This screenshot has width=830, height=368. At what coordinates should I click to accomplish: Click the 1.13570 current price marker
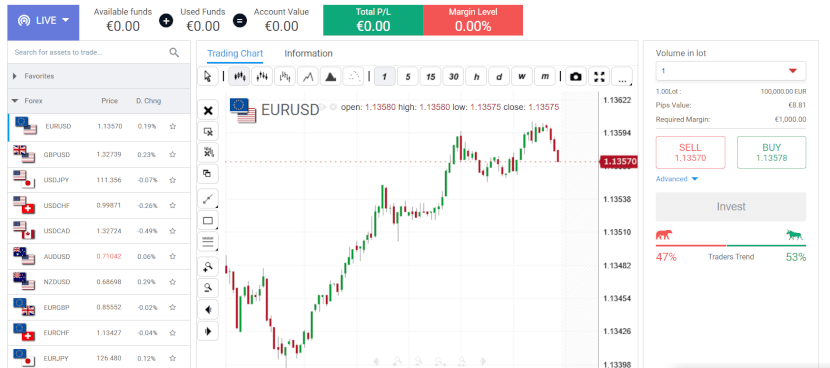click(619, 161)
